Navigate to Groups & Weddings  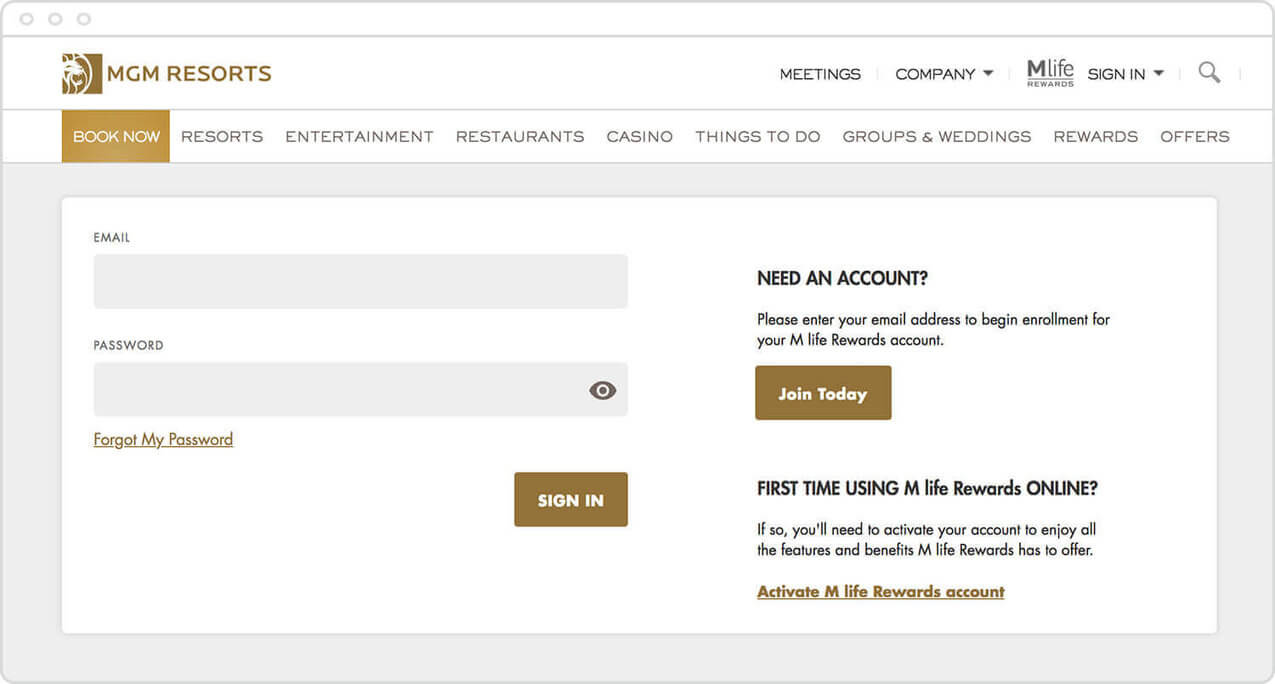pyautogui.click(x=936, y=137)
